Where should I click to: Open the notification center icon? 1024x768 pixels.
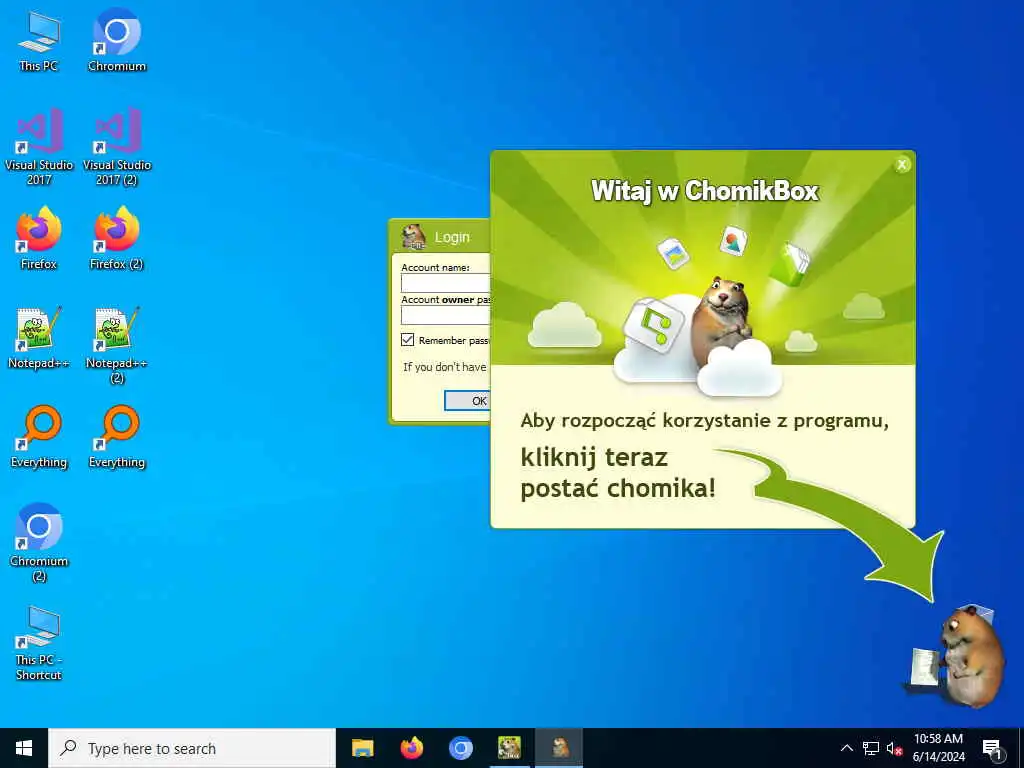click(x=992, y=749)
